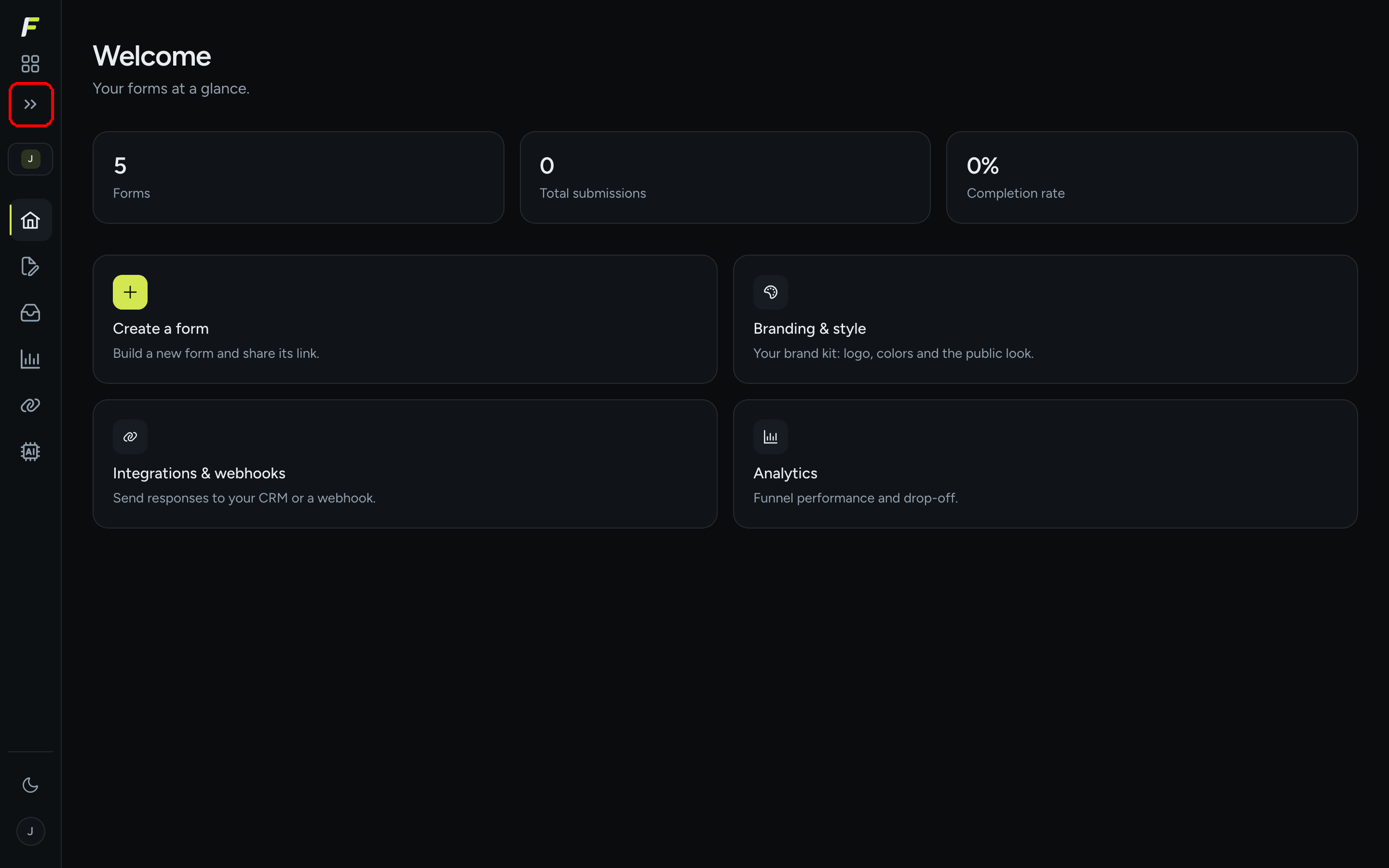Open the Create a form card
This screenshot has height=868, width=1389.
(x=405, y=319)
